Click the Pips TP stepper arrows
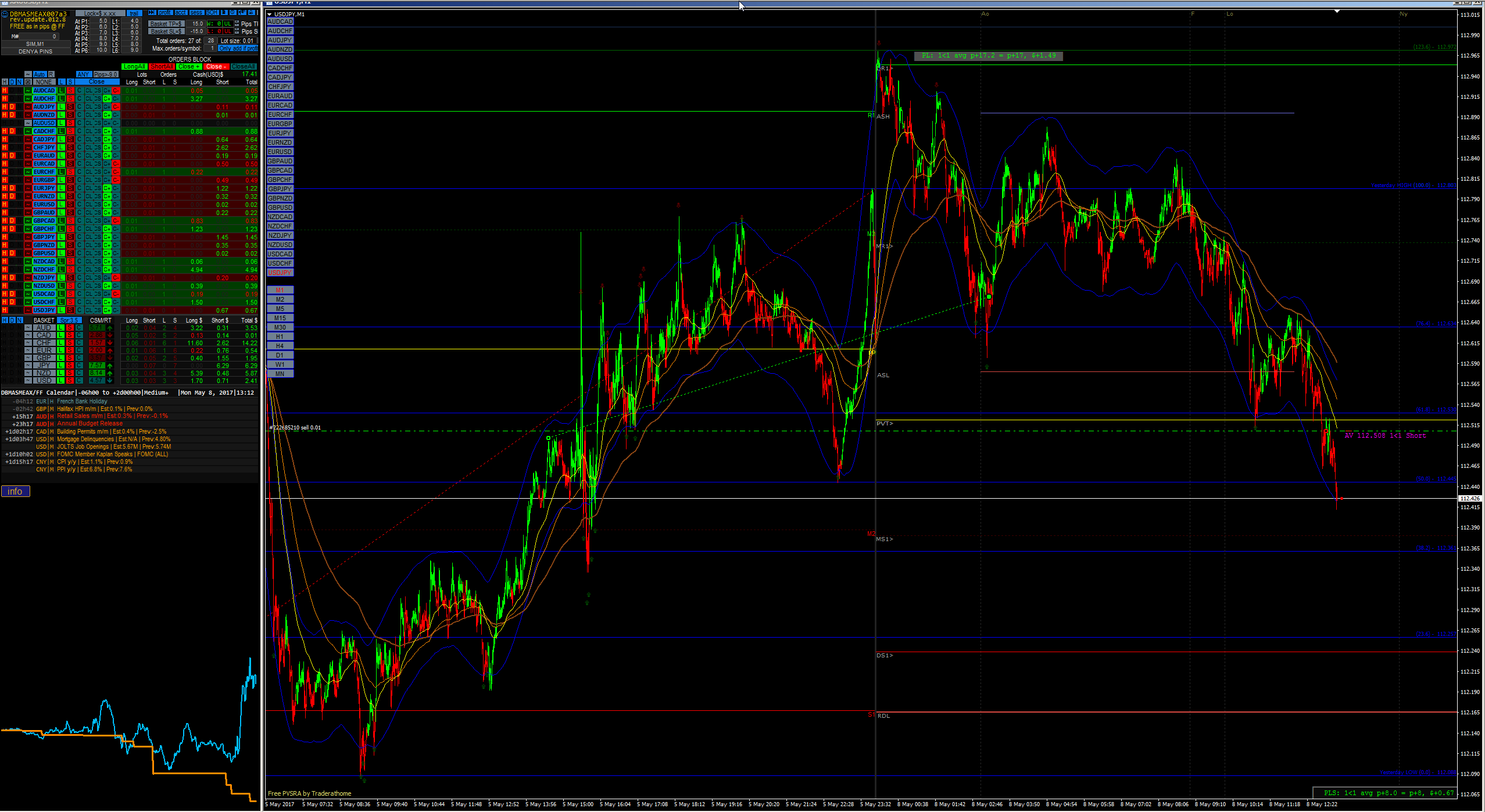Screen dimensions: 1485x812 pos(237,24)
